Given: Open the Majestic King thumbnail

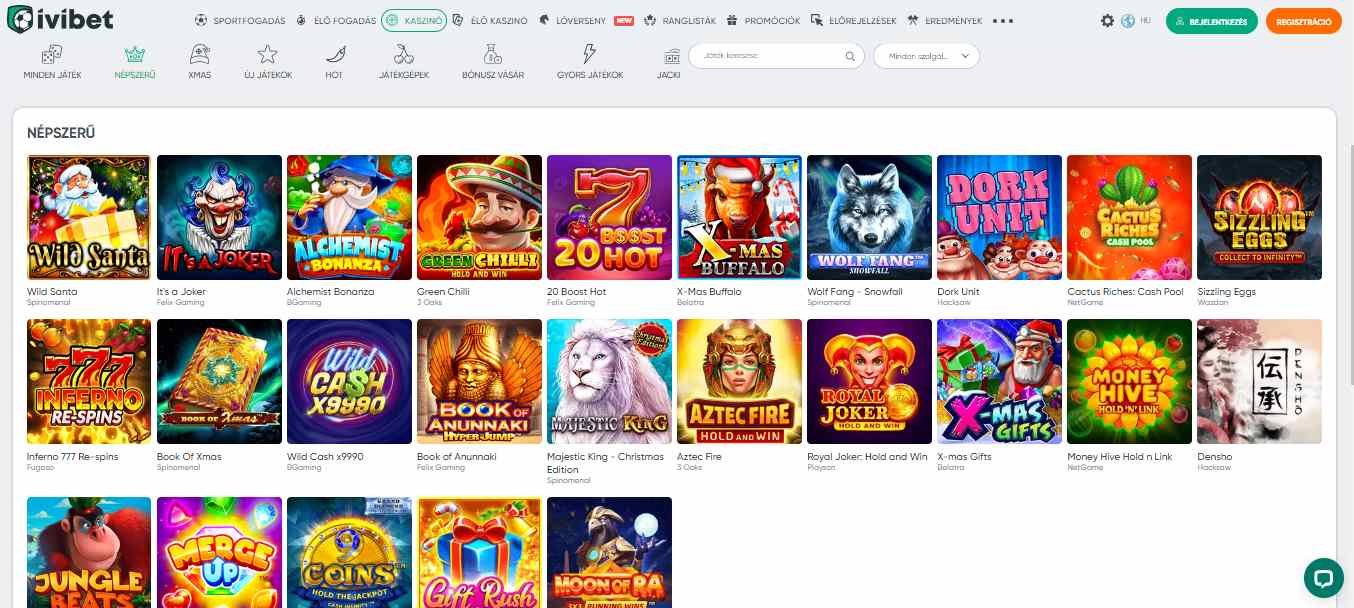Looking at the screenshot, I should (x=609, y=381).
